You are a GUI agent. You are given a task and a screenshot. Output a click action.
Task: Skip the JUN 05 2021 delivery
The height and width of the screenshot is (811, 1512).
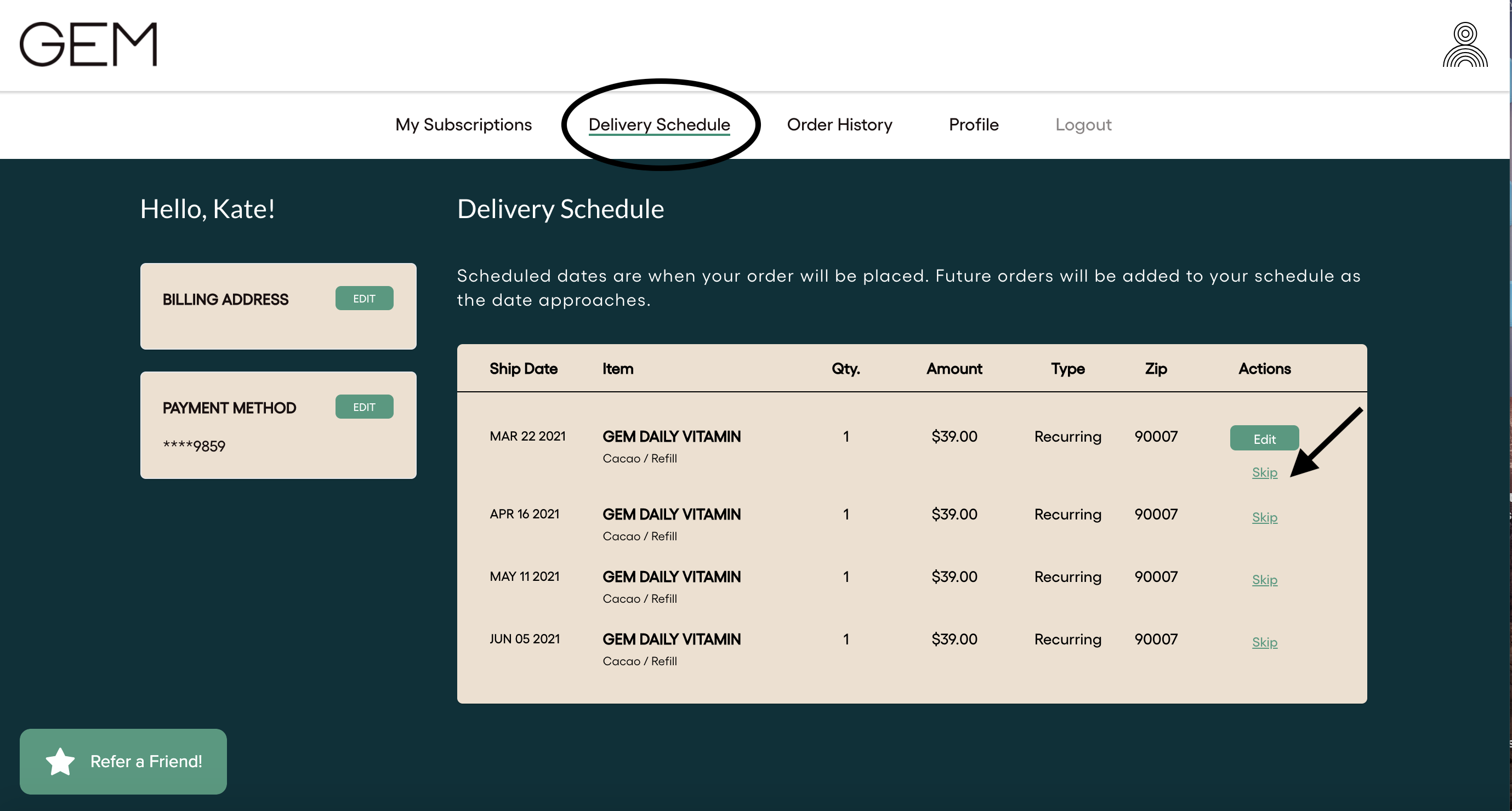(1264, 642)
